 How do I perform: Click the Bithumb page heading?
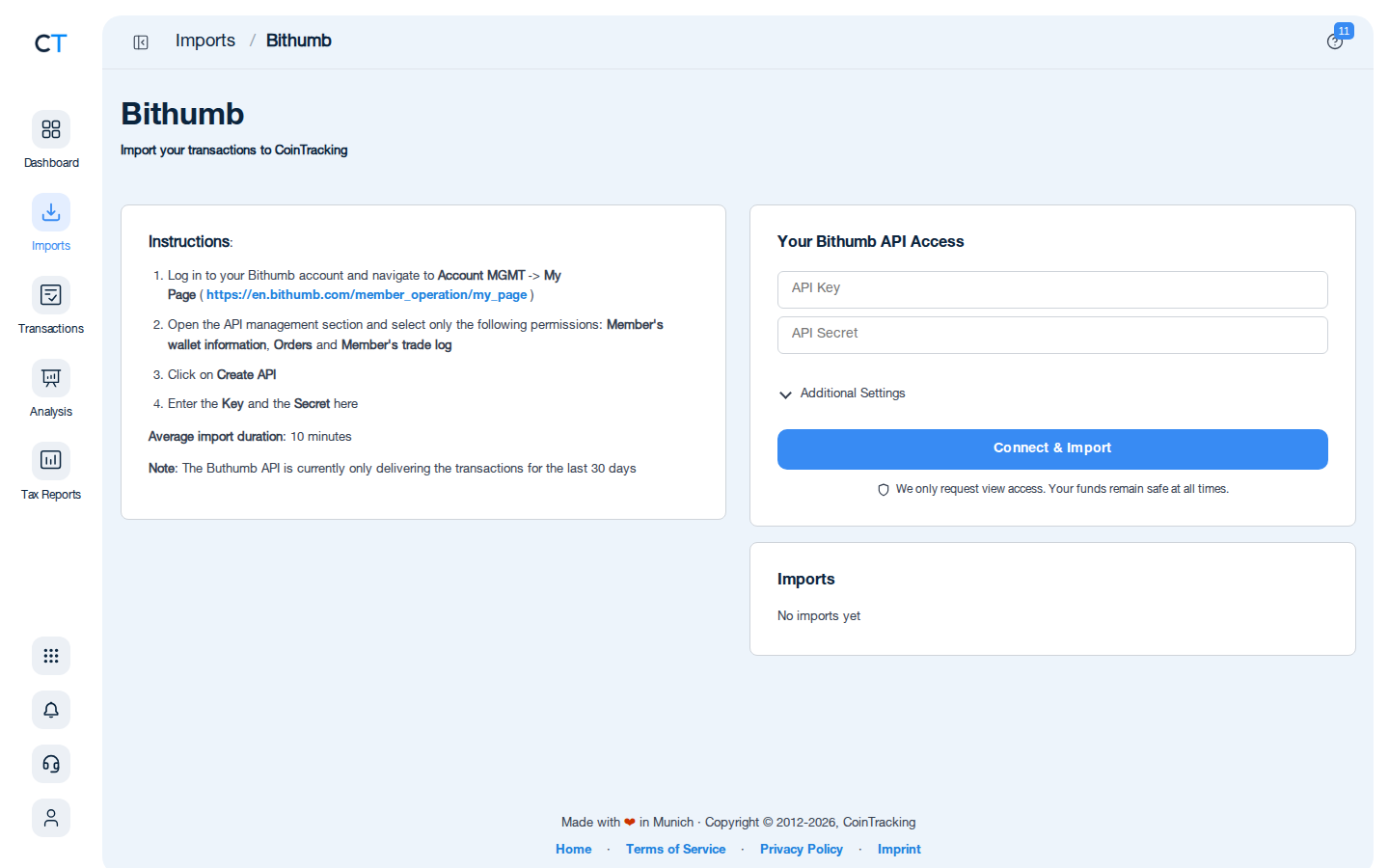coord(182,114)
